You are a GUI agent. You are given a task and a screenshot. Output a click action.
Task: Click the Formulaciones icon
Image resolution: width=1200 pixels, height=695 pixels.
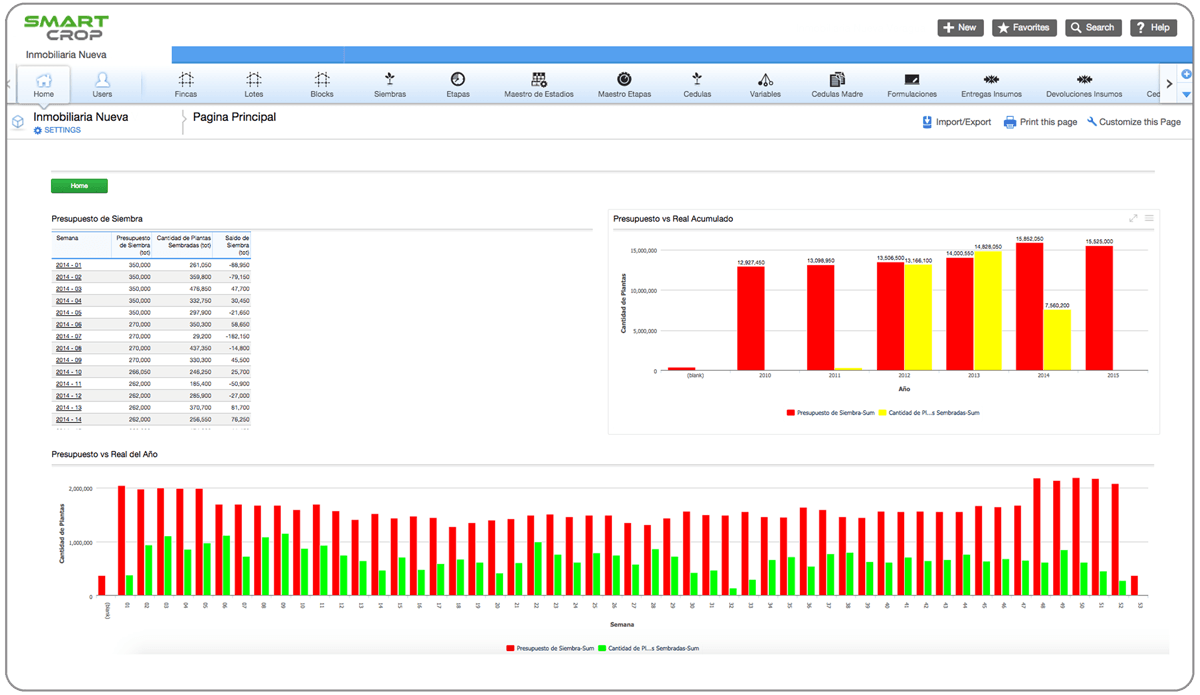[x=911, y=80]
